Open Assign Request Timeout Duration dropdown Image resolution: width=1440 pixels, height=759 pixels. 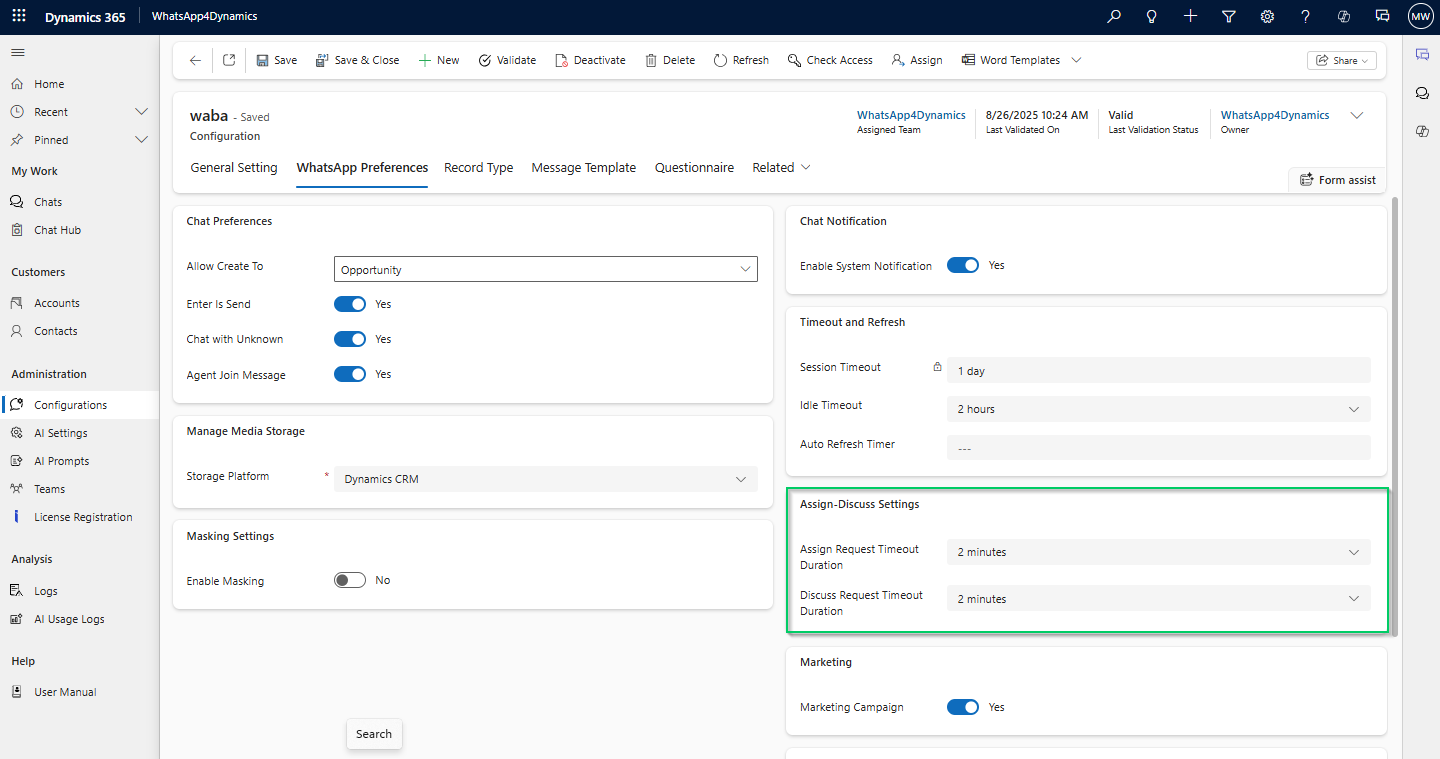pyautogui.click(x=1158, y=552)
